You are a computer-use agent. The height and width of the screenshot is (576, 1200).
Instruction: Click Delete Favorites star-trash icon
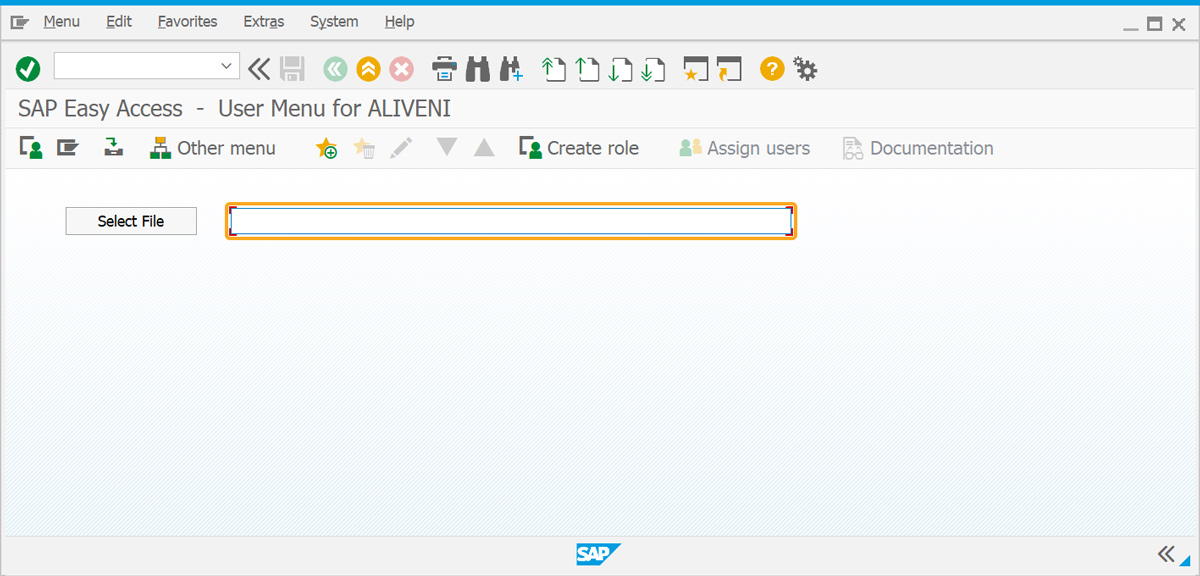[364, 148]
